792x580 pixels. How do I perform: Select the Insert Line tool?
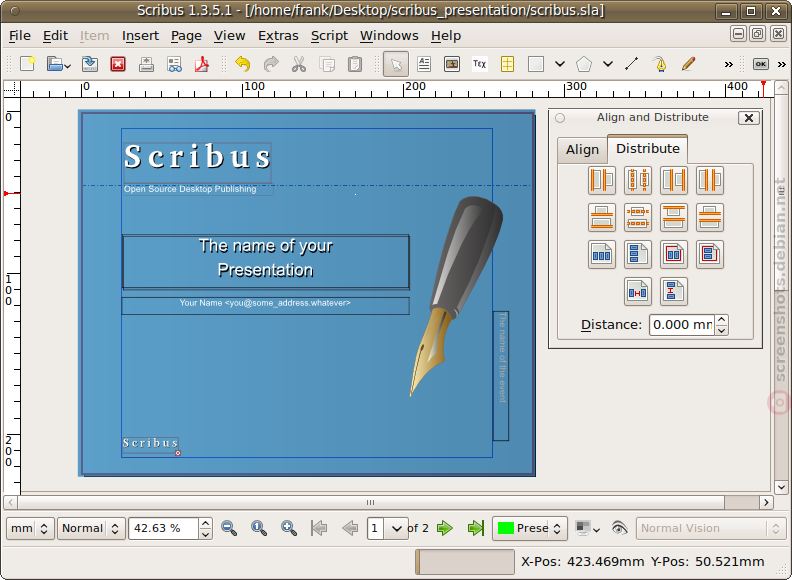[x=631, y=64]
